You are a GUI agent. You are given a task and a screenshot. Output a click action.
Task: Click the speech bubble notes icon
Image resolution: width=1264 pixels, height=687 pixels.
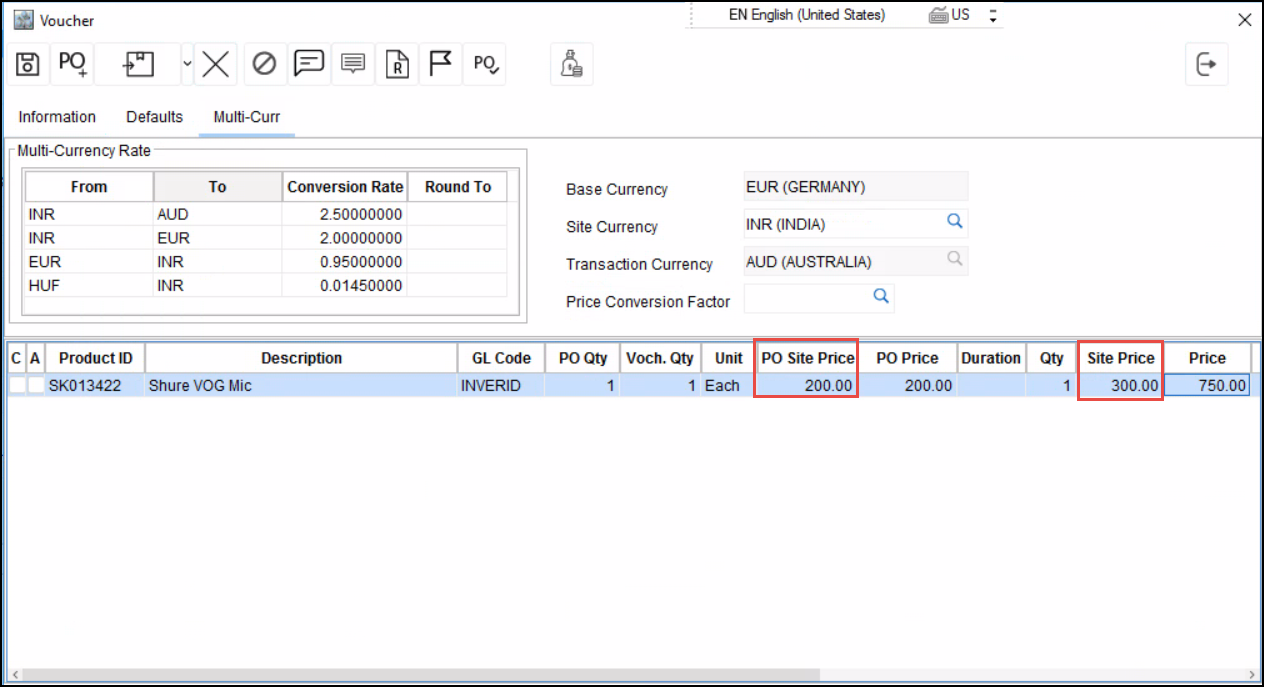[x=309, y=65]
